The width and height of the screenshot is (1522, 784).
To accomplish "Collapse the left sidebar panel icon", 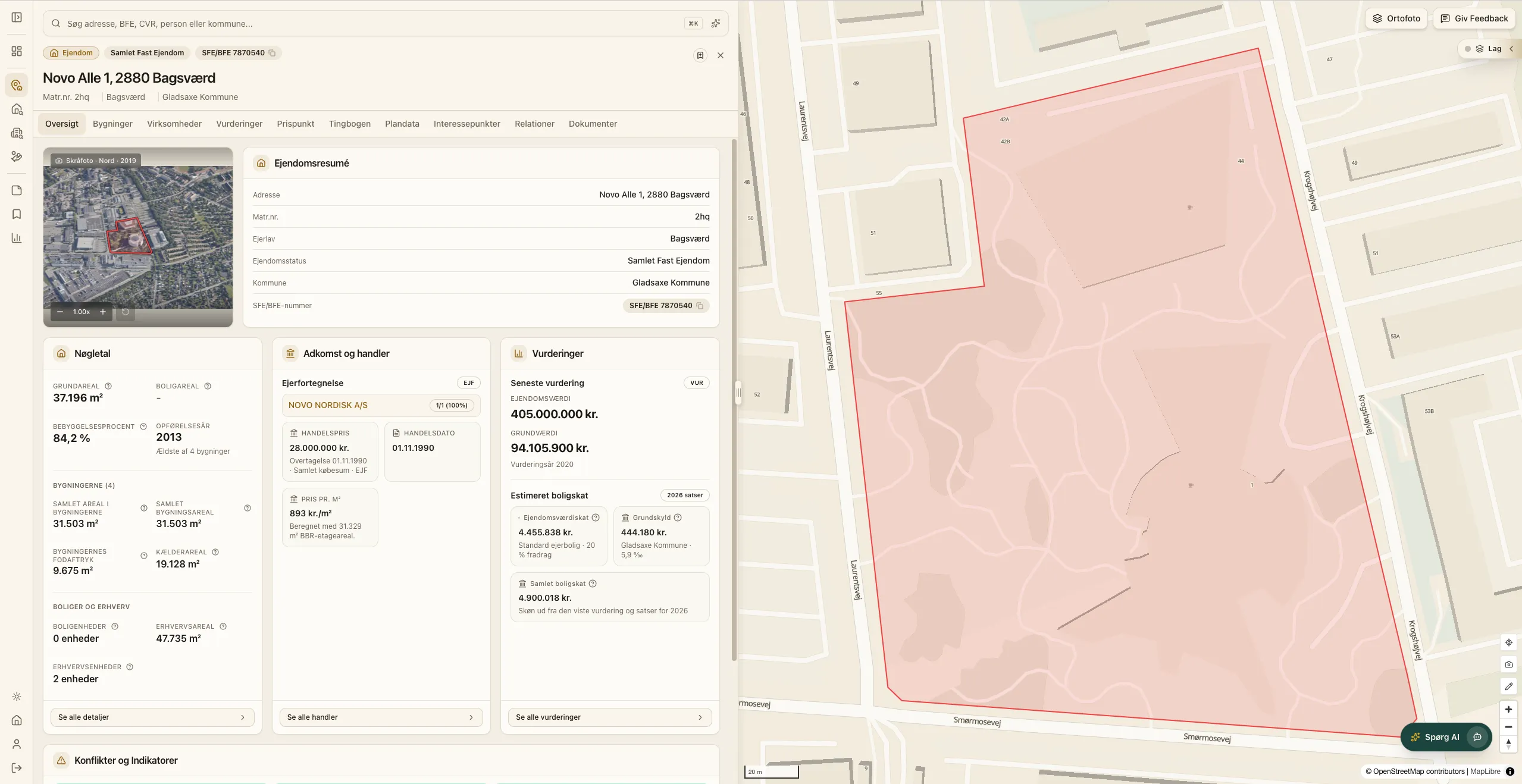I will click(17, 17).
